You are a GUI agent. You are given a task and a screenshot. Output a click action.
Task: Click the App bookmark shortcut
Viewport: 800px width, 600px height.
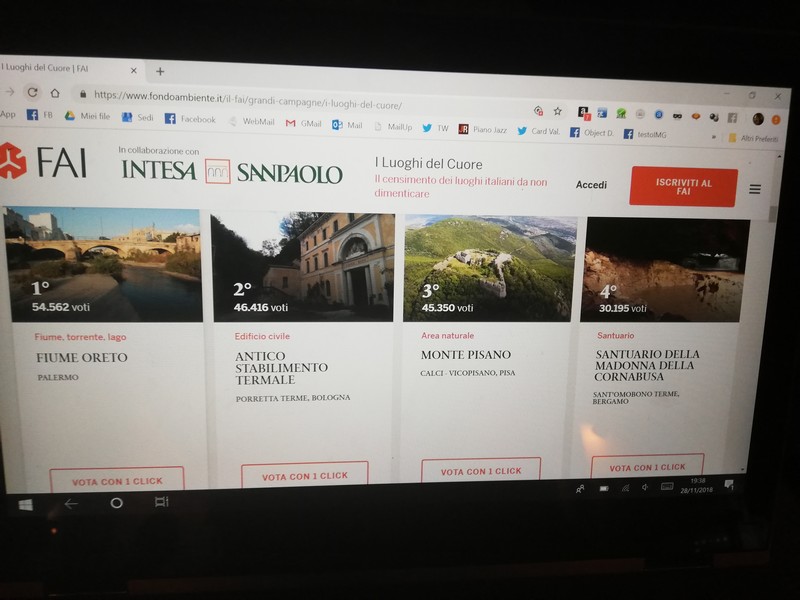pos(8,114)
